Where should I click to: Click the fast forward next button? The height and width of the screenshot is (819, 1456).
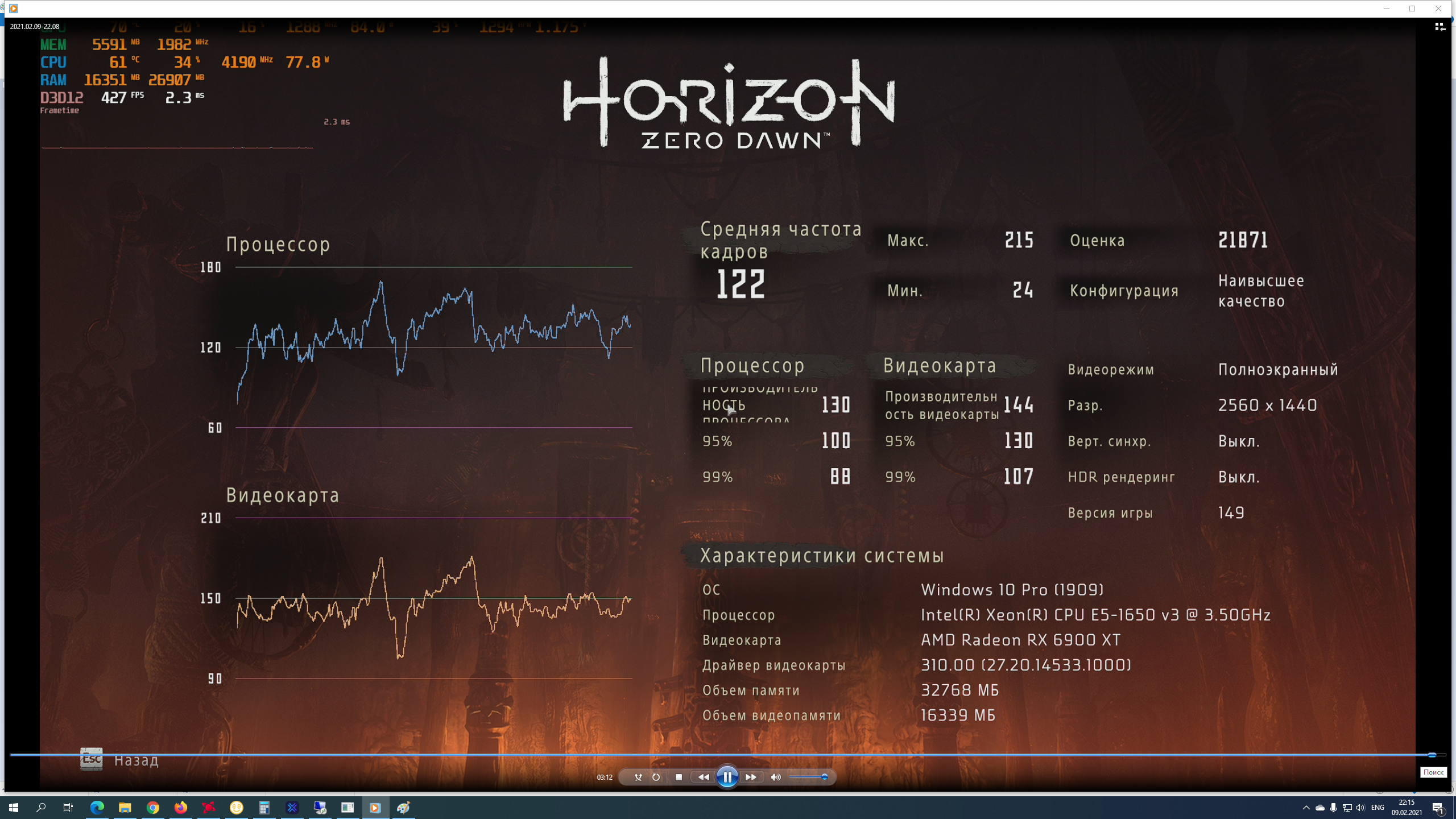pyautogui.click(x=751, y=777)
